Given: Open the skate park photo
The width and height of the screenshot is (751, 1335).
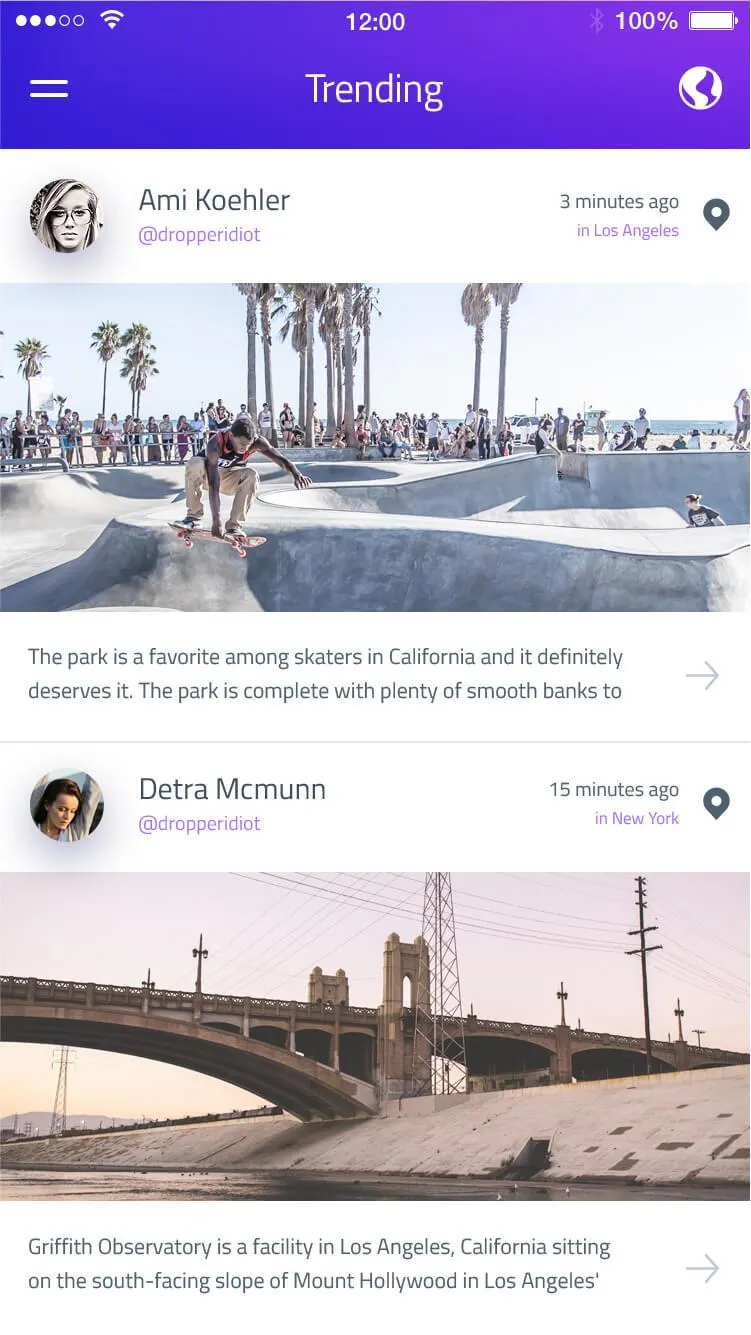Looking at the screenshot, I should 375,447.
